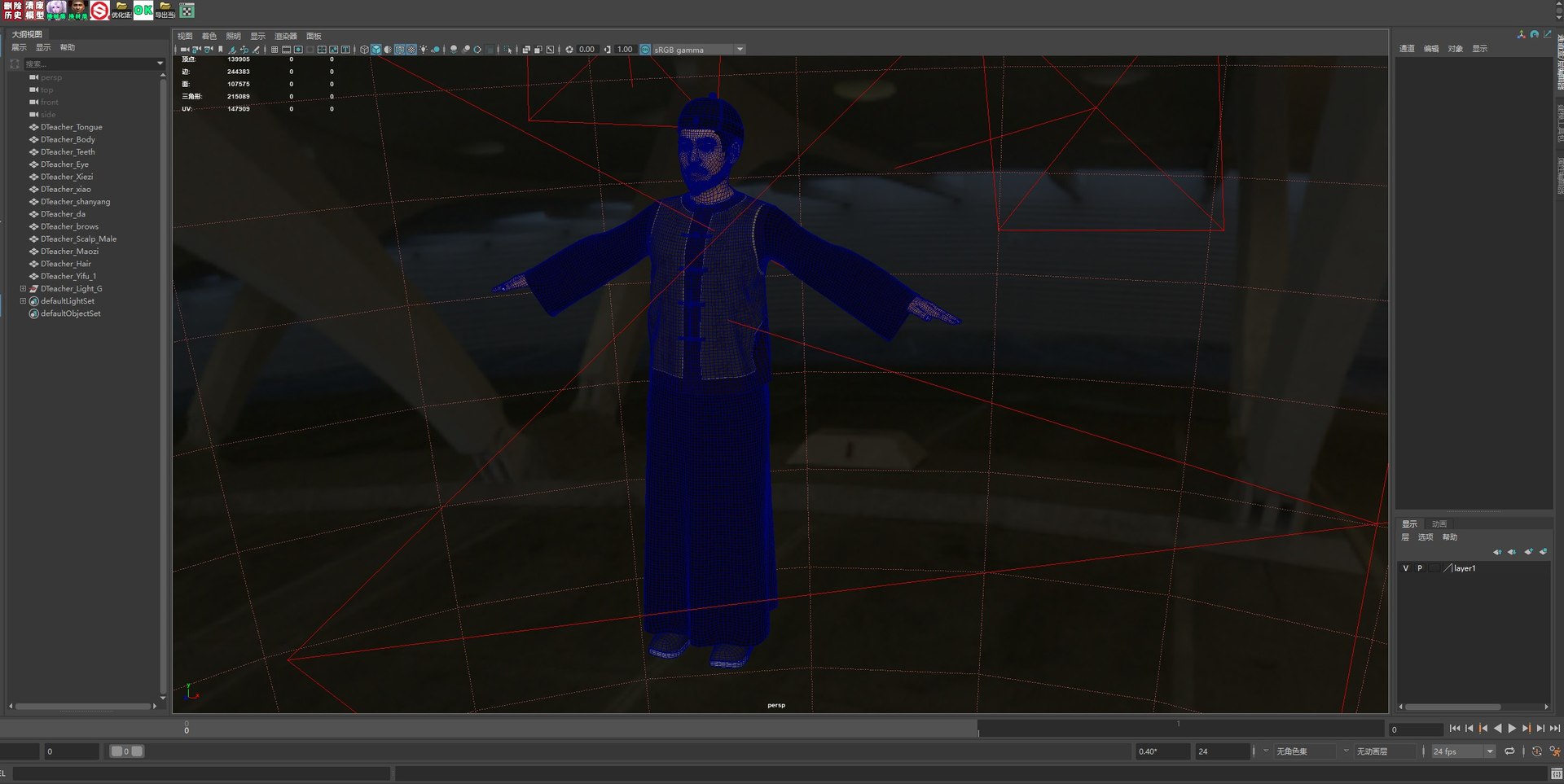The width and height of the screenshot is (1564, 784).
Task: Click create new layer from selected icon
Action: tap(1543, 552)
